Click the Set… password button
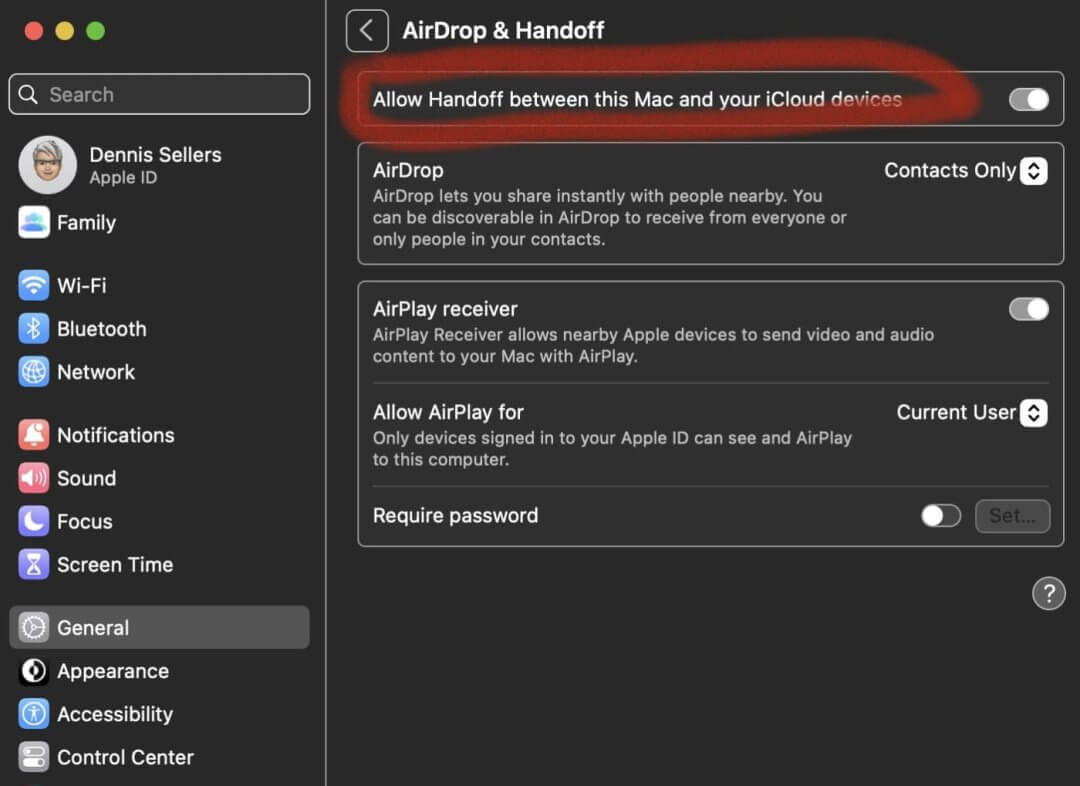The height and width of the screenshot is (786, 1080). pos(1012,516)
